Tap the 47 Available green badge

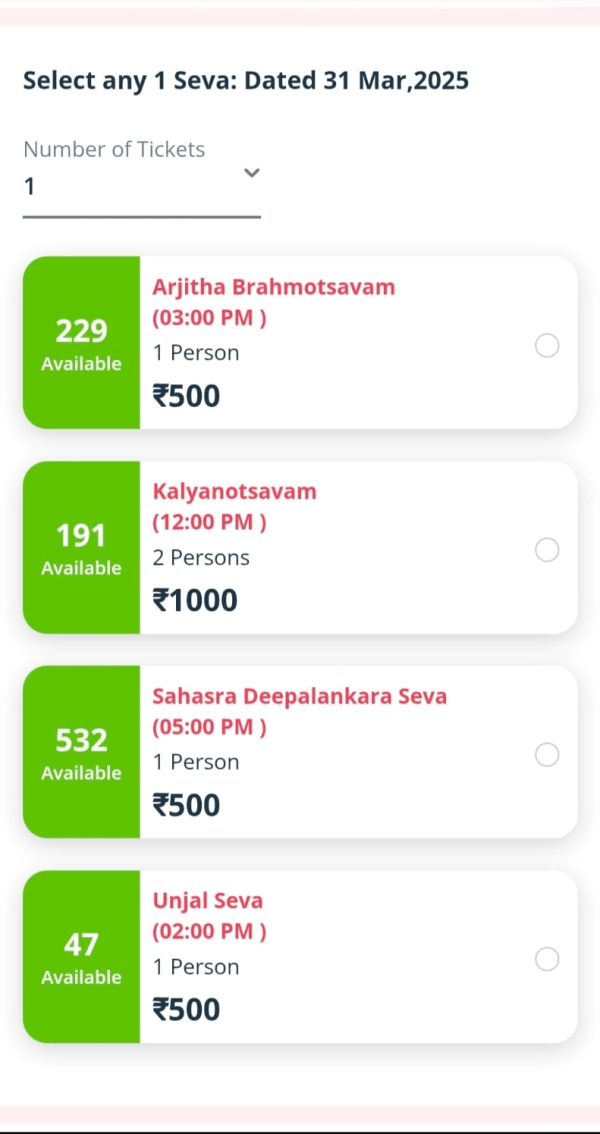click(81, 956)
